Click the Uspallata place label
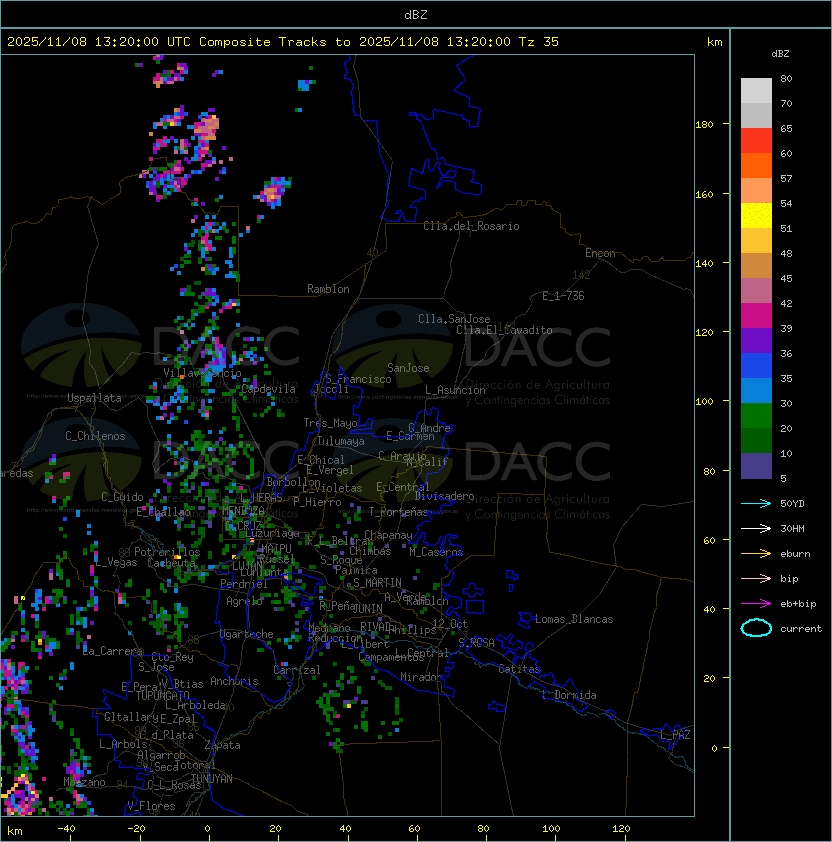 pos(94,398)
